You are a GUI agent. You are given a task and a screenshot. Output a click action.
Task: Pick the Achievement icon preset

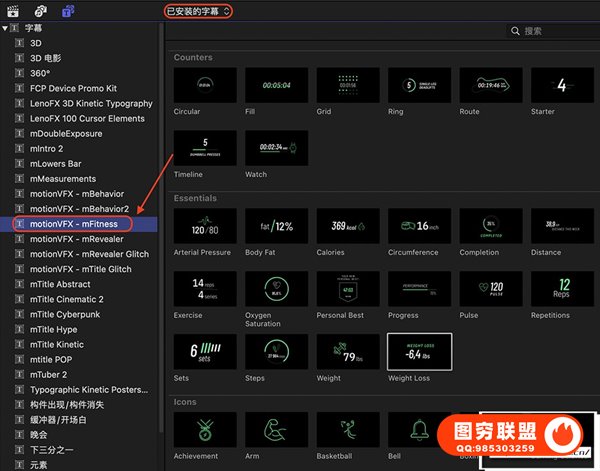point(205,430)
